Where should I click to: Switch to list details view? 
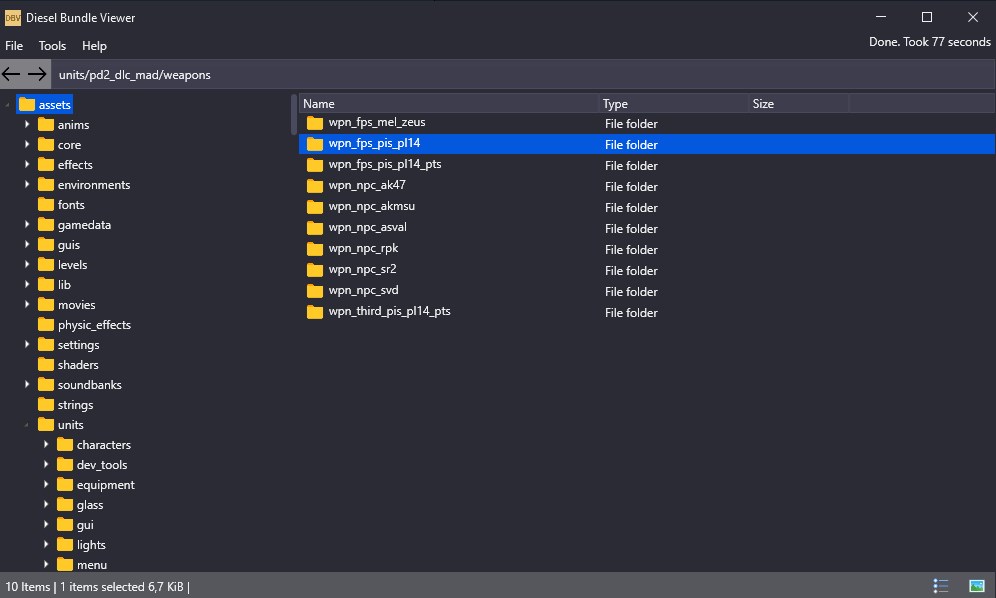pos(940,585)
